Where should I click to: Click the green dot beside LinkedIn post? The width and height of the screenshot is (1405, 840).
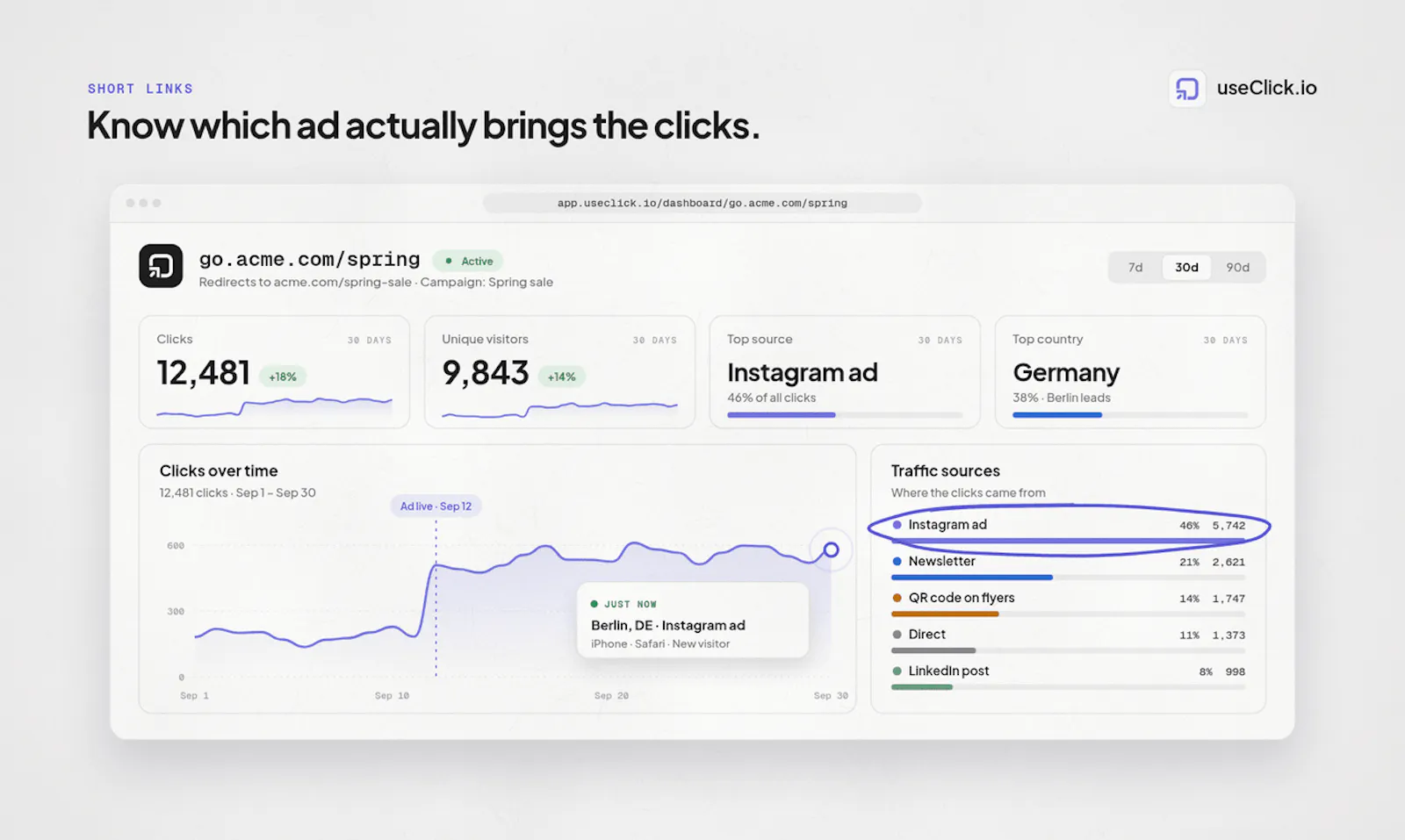pos(897,671)
